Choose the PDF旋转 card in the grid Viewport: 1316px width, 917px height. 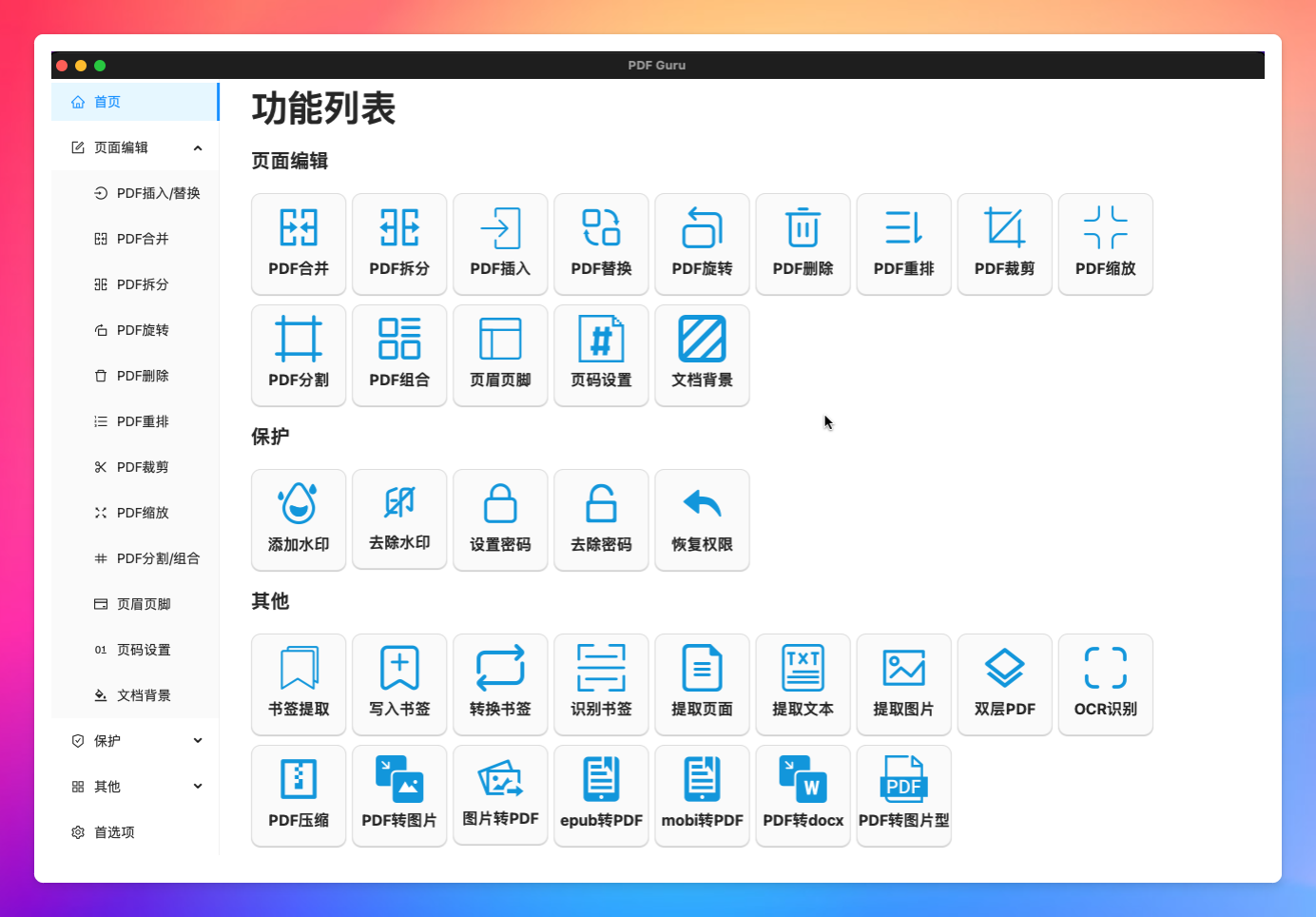click(702, 244)
